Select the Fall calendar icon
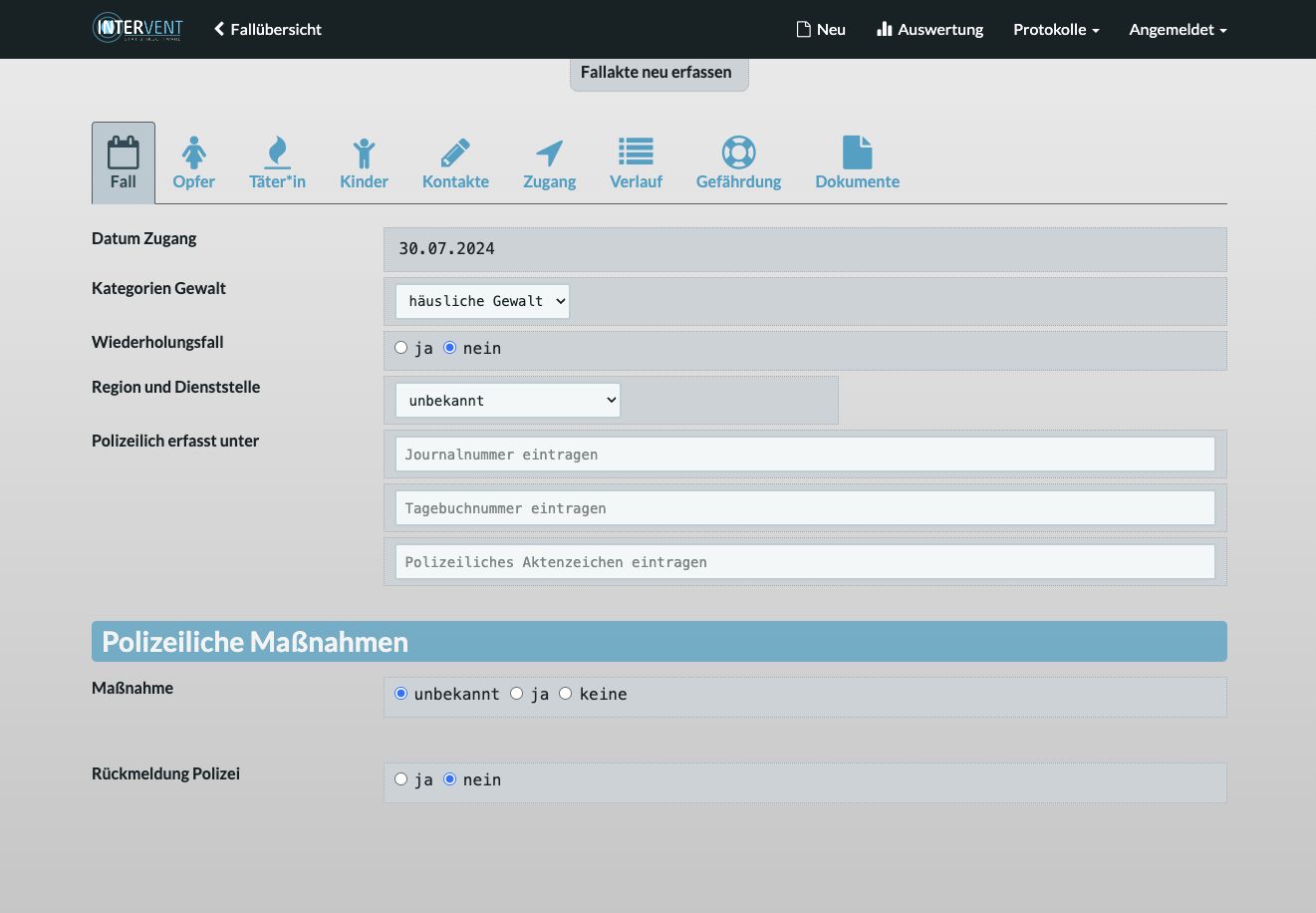Image resolution: width=1316 pixels, height=913 pixels. point(124,152)
